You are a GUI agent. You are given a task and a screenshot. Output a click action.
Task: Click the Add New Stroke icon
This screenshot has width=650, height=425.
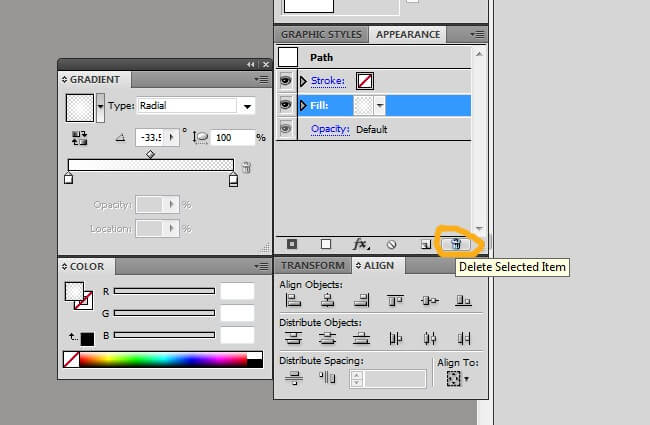pyautogui.click(x=292, y=243)
